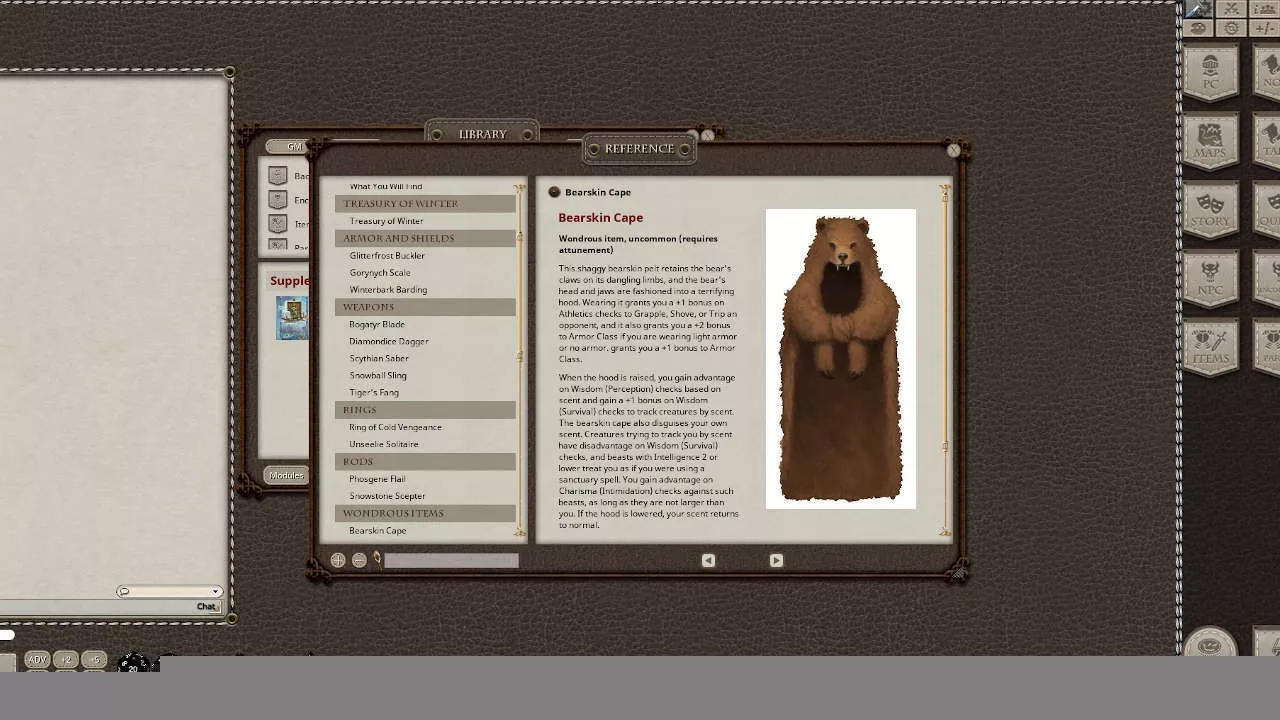Click the first Library category shield icon
This screenshot has height=720, width=1280.
278,176
